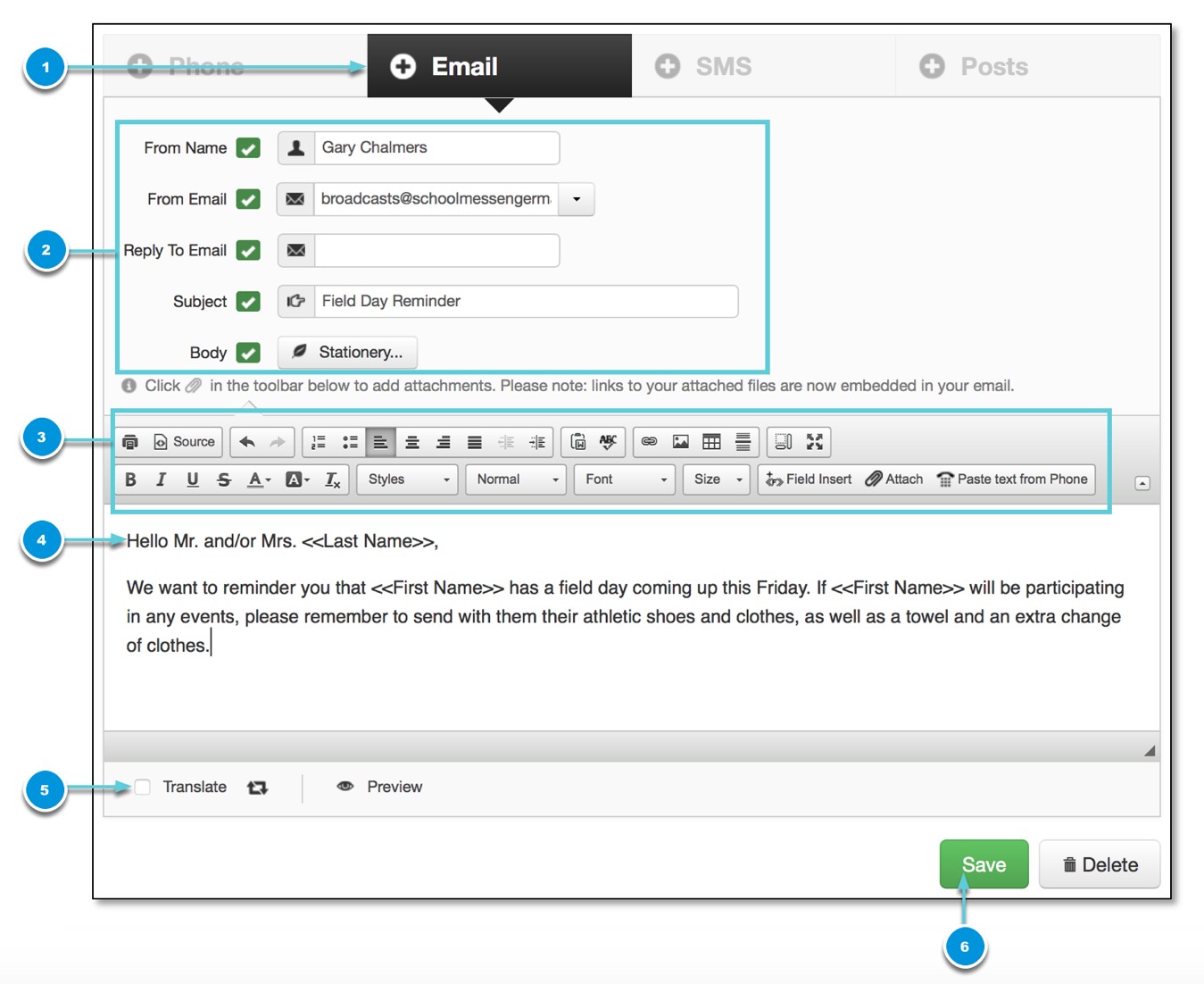
Task: Enable the Translate option
Action: point(143,787)
